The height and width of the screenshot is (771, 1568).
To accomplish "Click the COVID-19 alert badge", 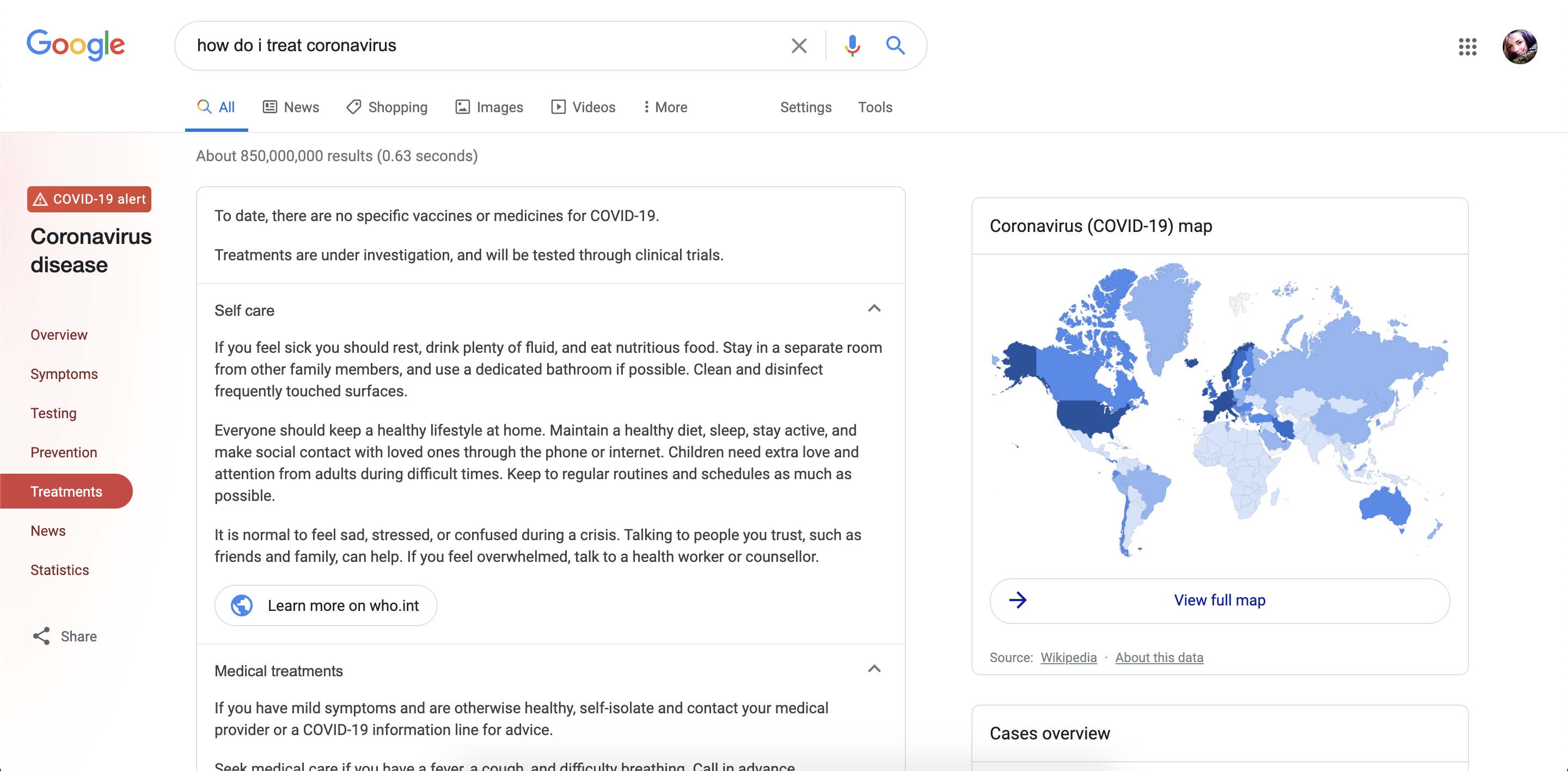I will 89,199.
